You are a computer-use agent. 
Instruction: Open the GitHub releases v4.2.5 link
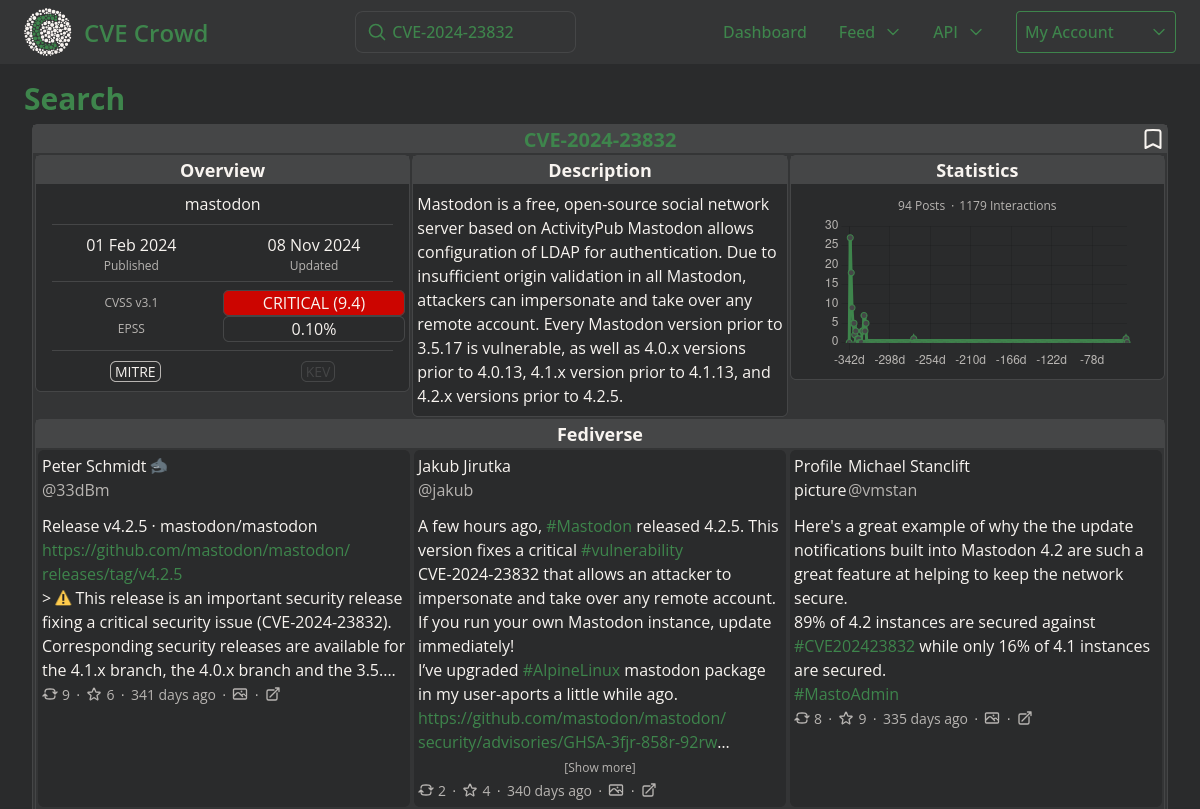196,562
